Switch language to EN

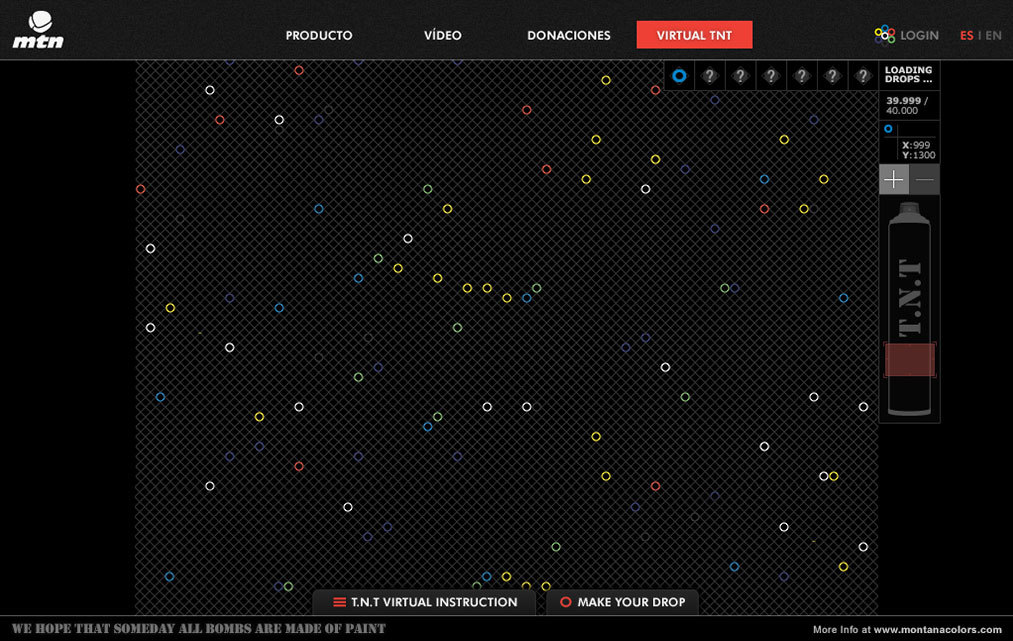[x=993, y=35]
